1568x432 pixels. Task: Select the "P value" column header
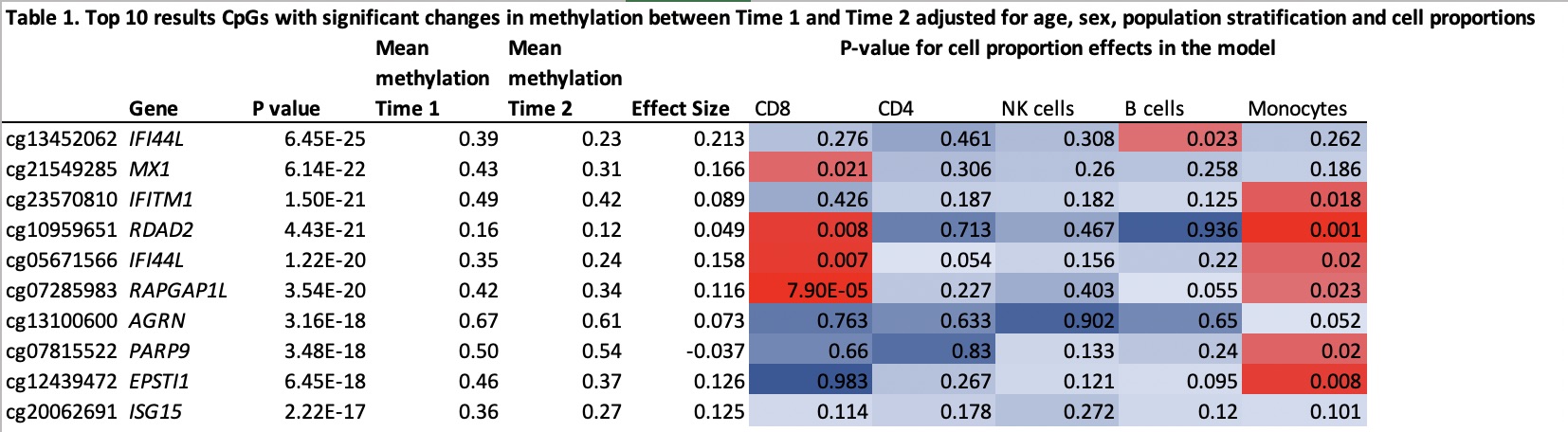coord(285,109)
